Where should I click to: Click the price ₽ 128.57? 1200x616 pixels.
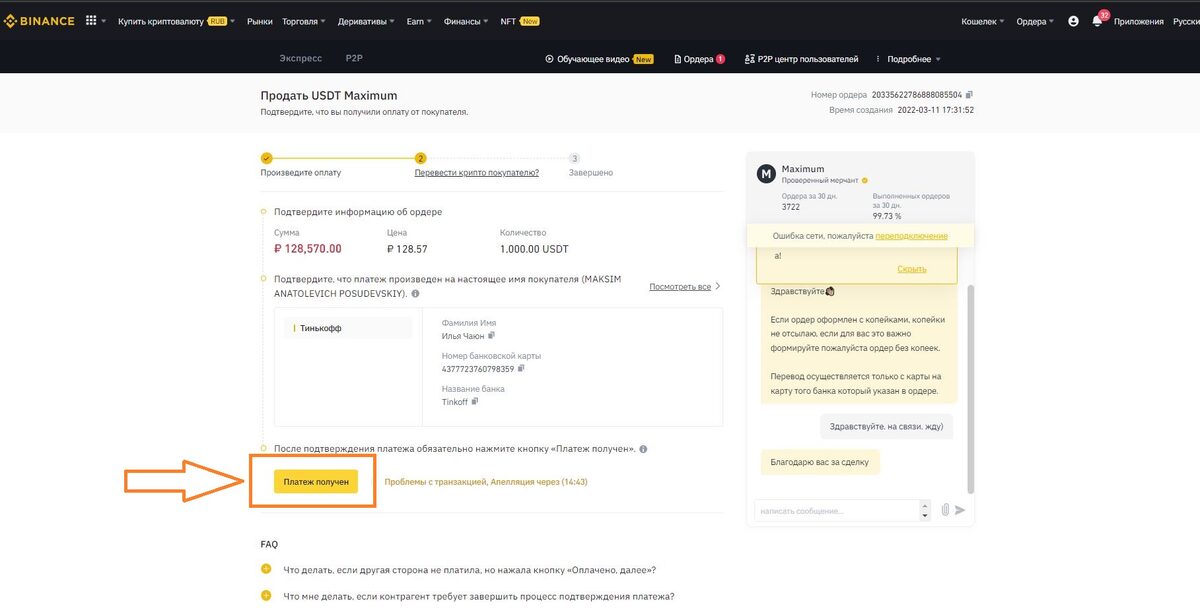coord(407,249)
